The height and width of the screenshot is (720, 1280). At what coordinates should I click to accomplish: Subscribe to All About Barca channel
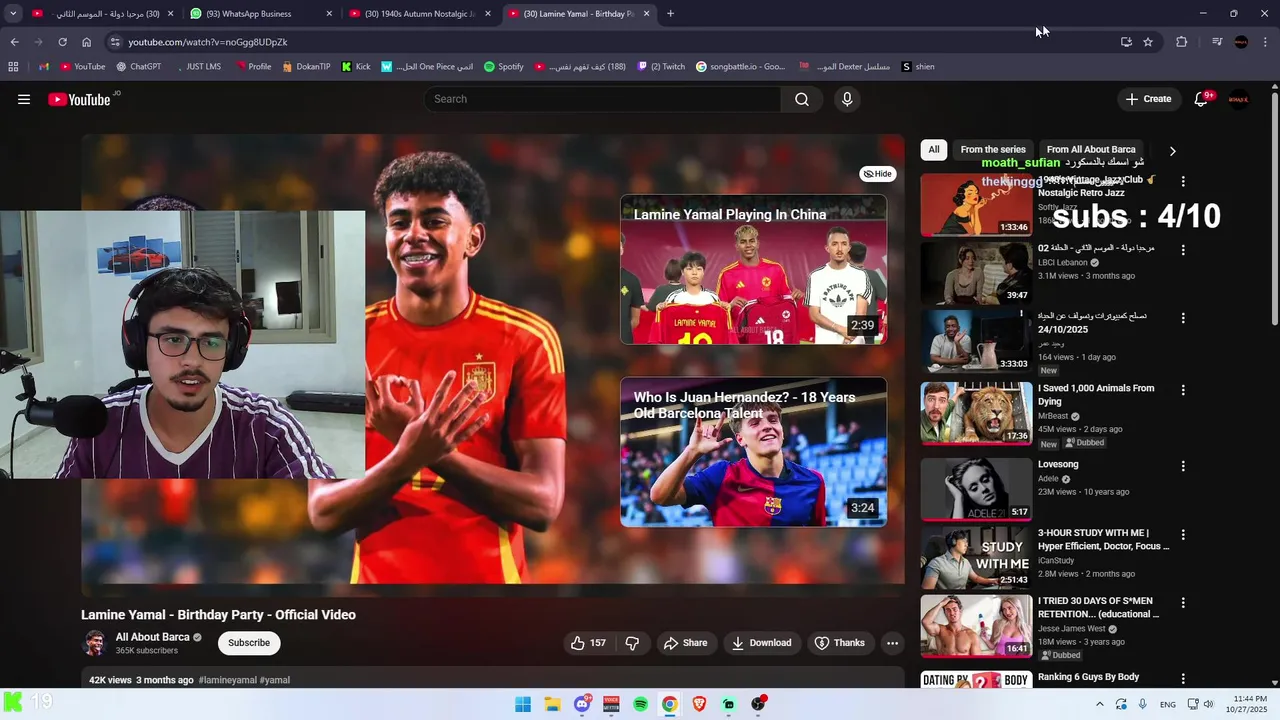tap(249, 643)
